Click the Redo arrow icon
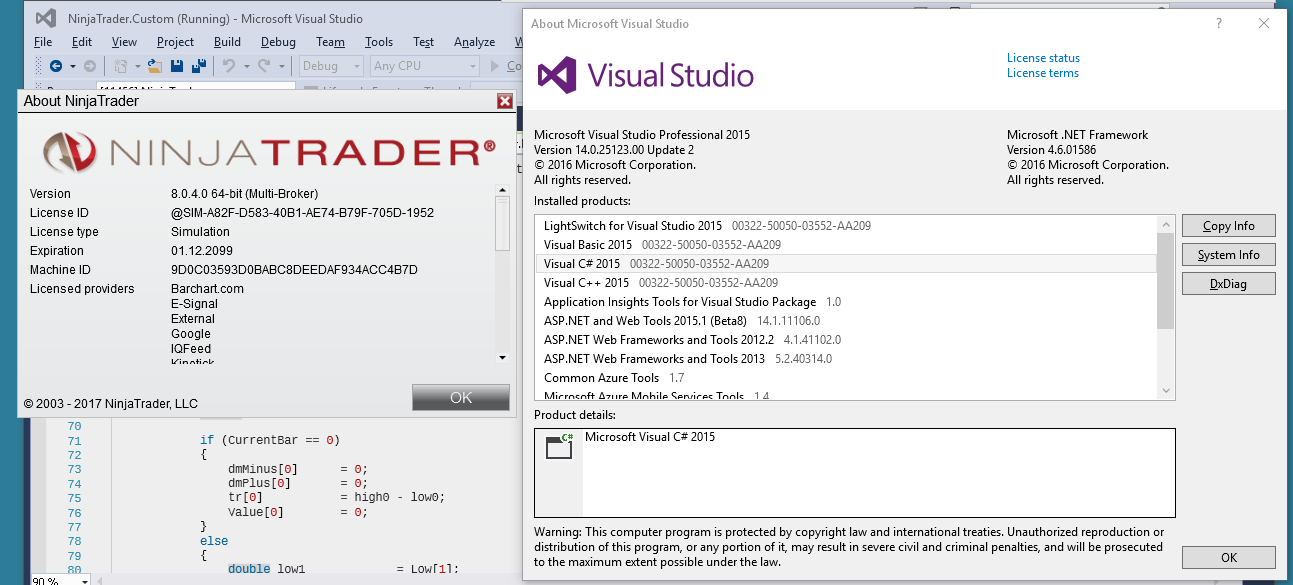This screenshot has width=1293, height=585. pyautogui.click(x=263, y=66)
